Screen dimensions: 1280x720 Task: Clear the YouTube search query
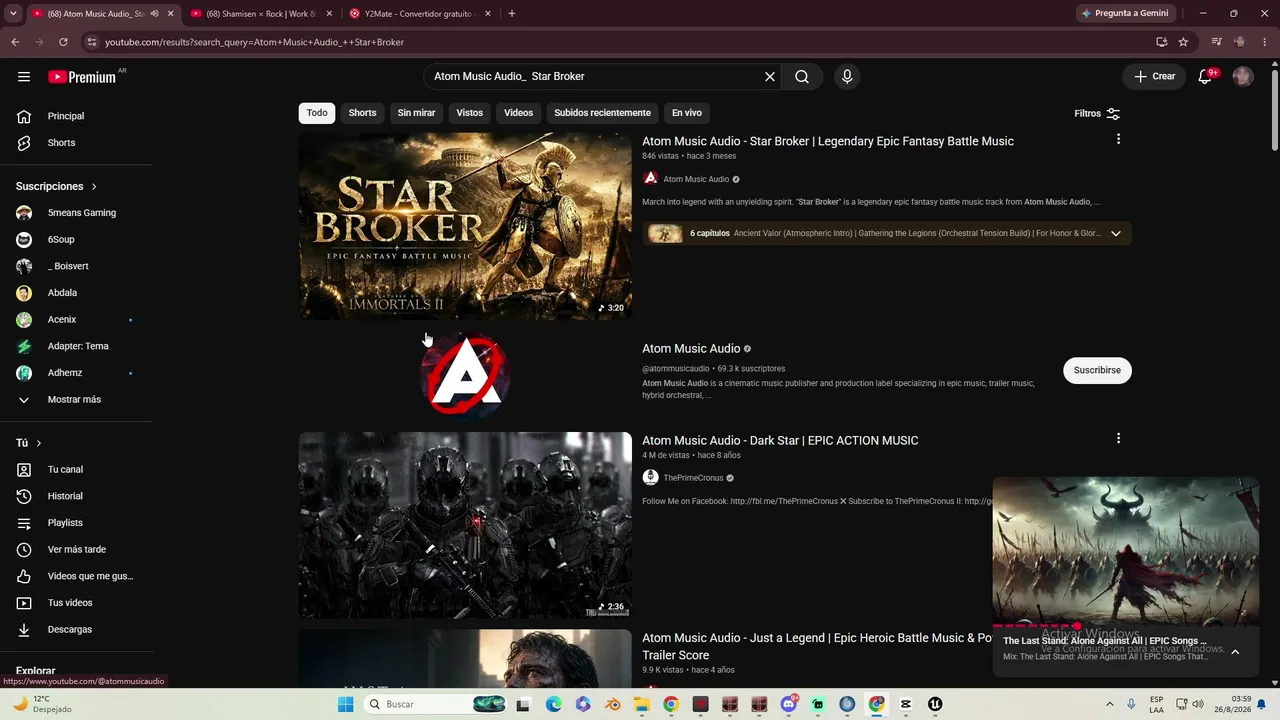(x=770, y=77)
